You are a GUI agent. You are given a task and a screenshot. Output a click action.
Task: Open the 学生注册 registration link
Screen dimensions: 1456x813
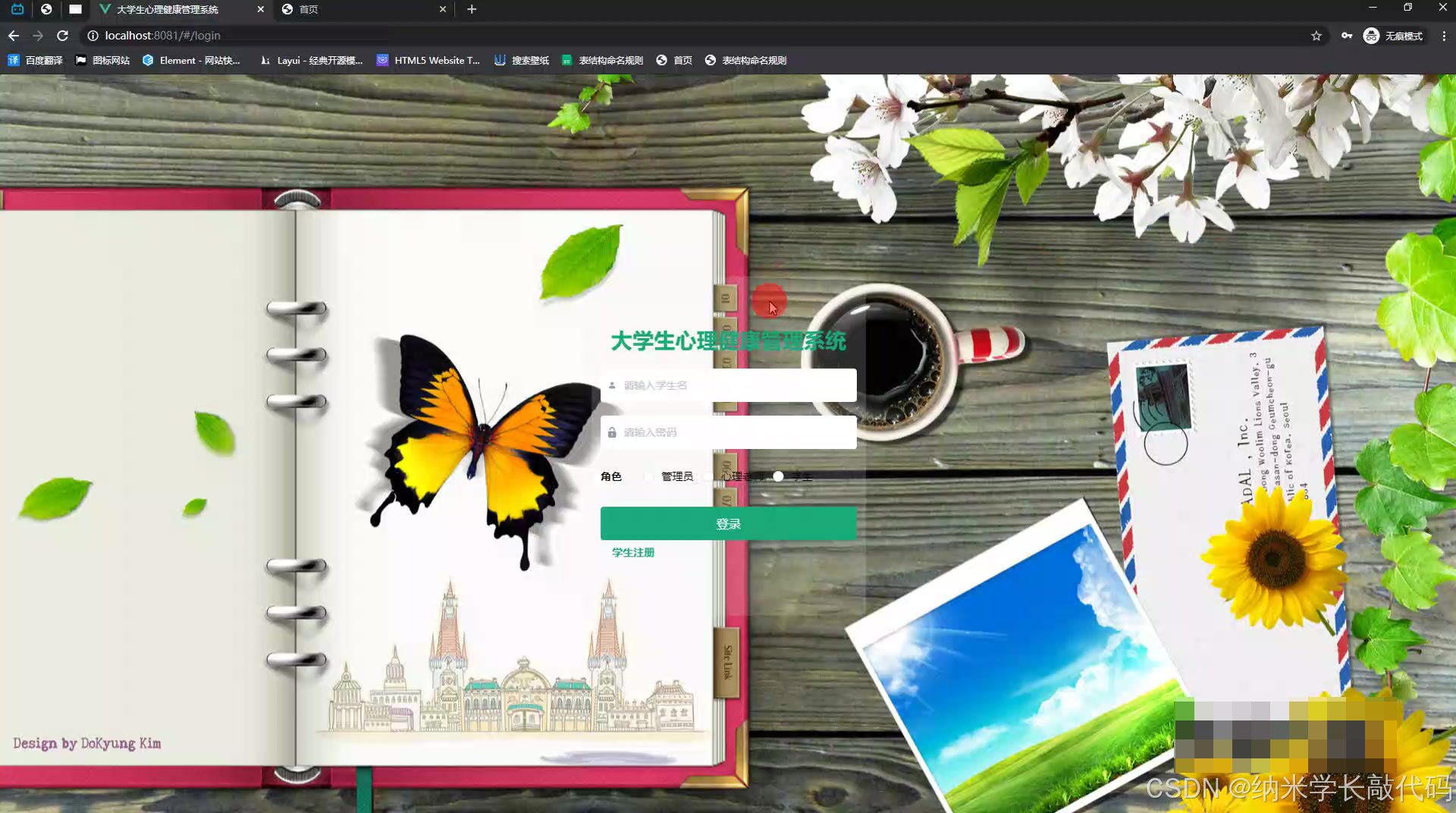633,552
